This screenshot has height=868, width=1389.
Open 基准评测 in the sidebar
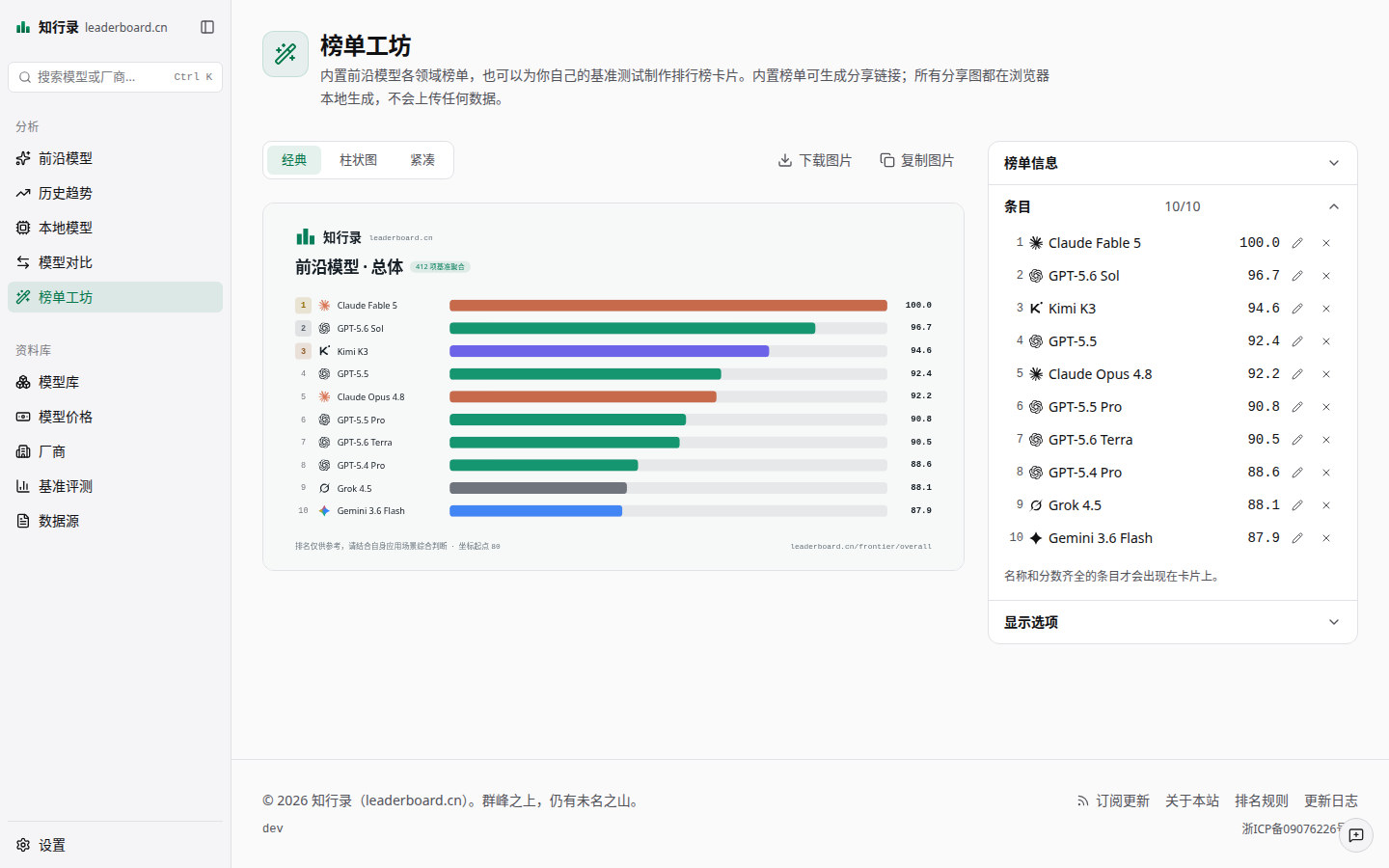click(x=115, y=486)
